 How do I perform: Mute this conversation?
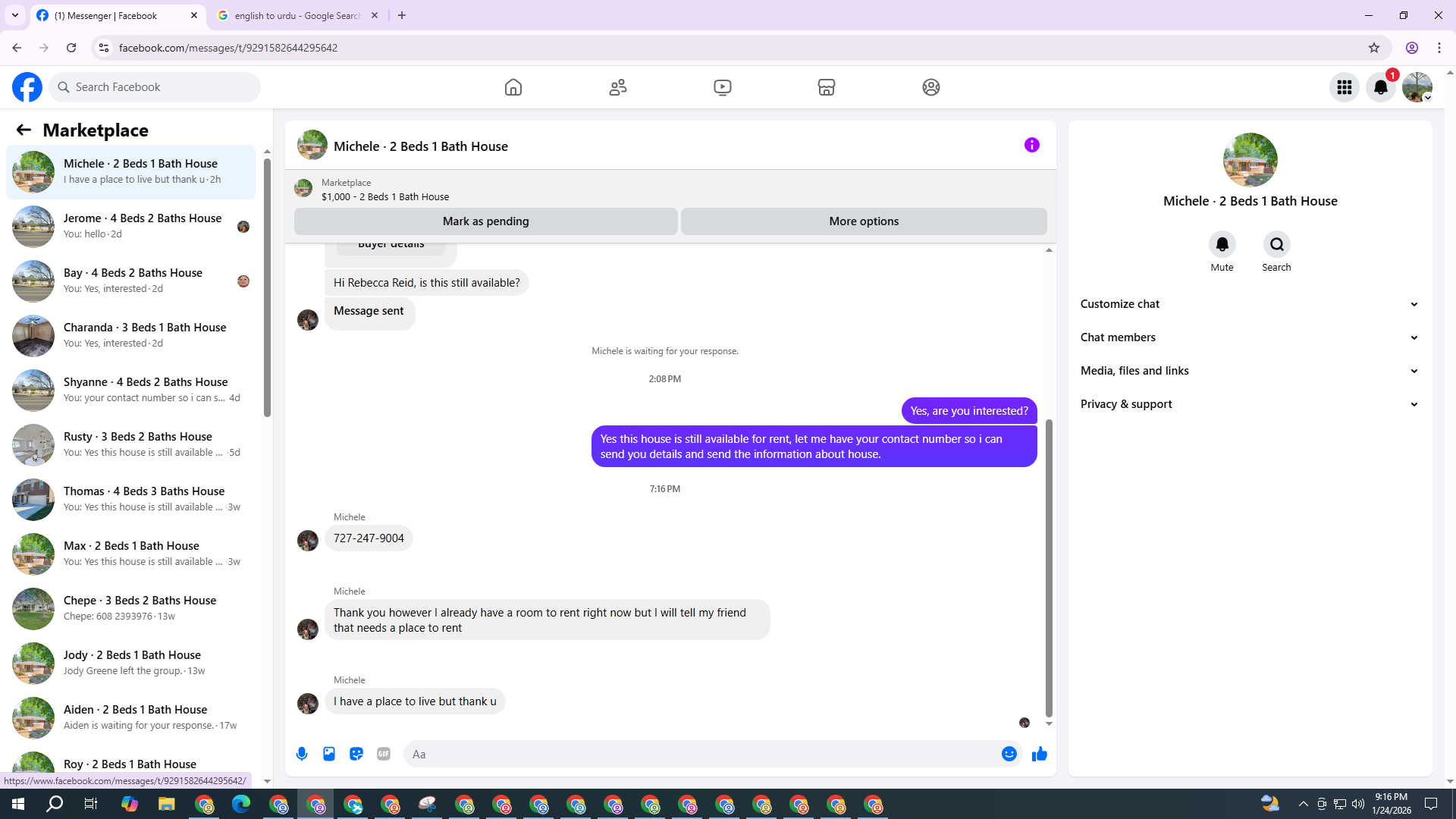(1222, 245)
